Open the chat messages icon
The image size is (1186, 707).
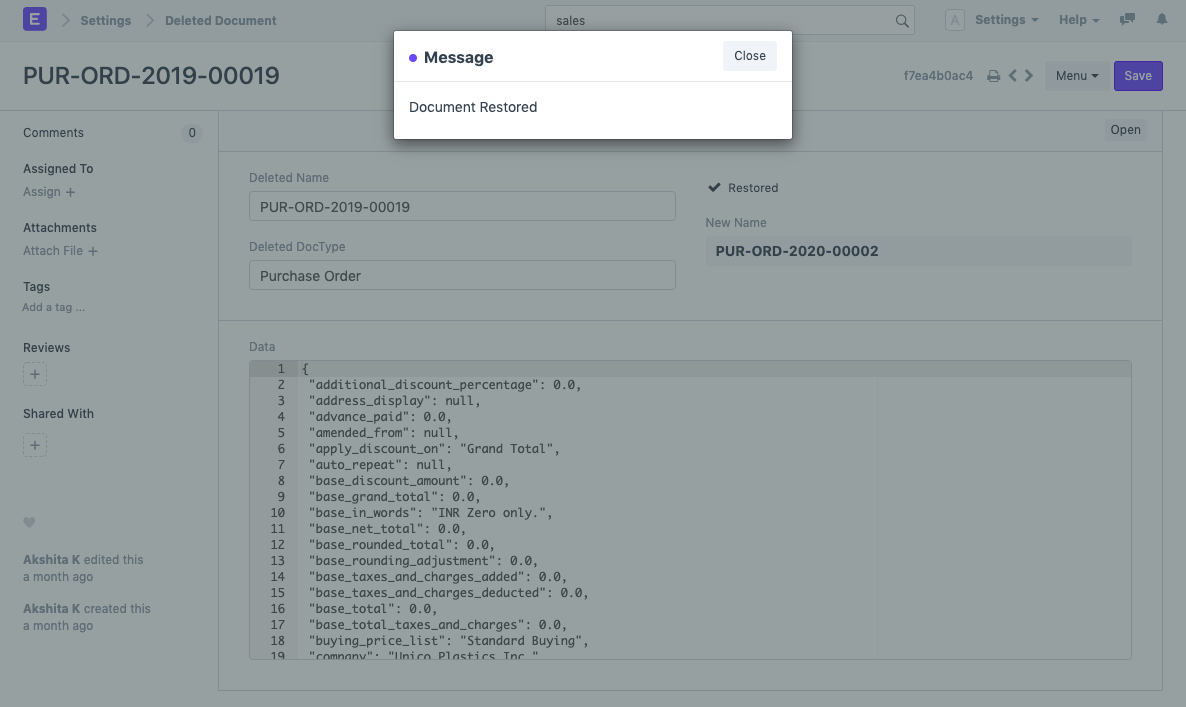1128,20
